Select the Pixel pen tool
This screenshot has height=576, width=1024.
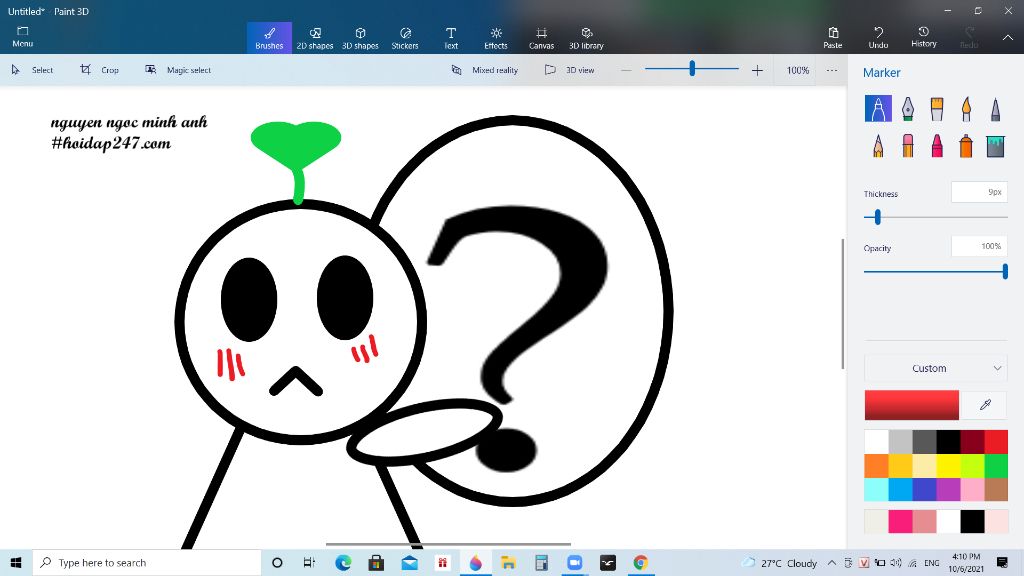pos(995,108)
